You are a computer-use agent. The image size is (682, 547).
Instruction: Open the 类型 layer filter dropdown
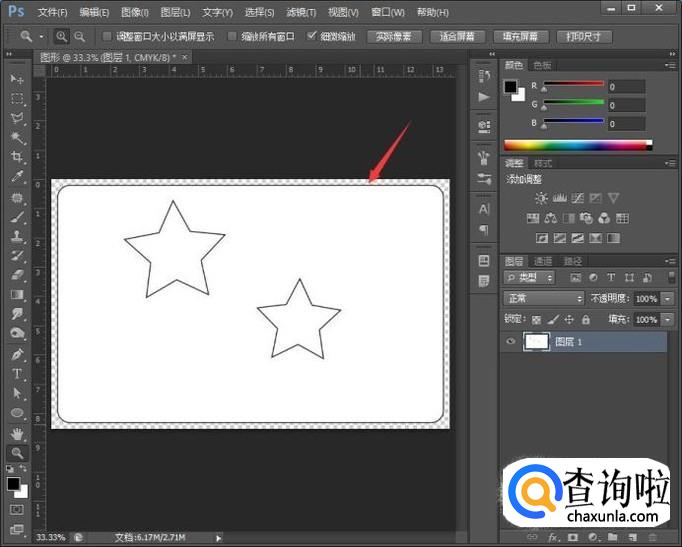[530, 277]
